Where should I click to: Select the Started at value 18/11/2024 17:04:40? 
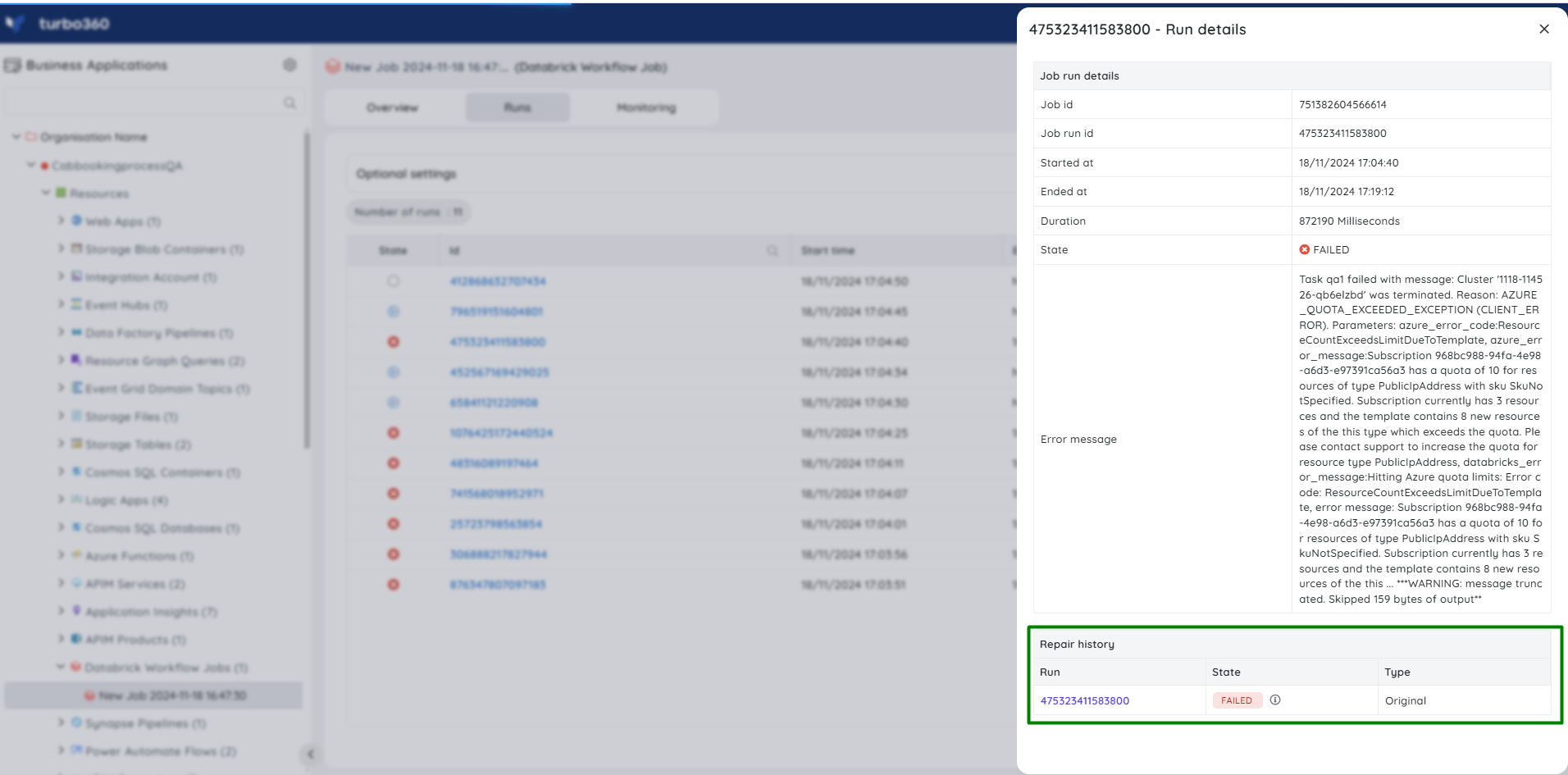pos(1348,162)
